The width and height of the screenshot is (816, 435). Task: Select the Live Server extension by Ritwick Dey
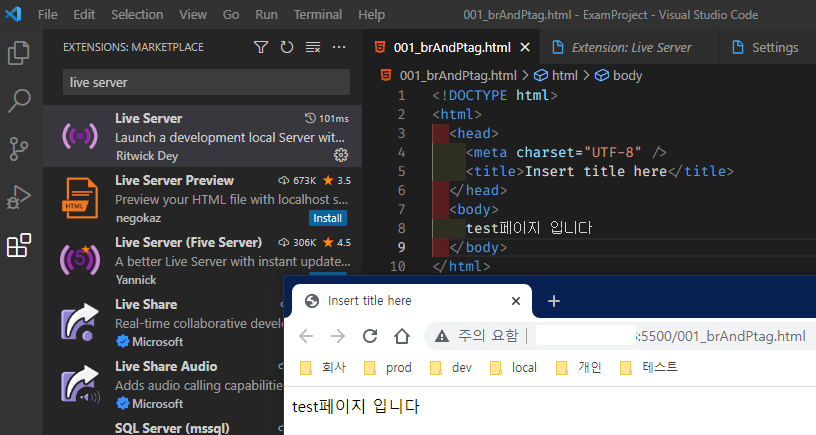202,136
